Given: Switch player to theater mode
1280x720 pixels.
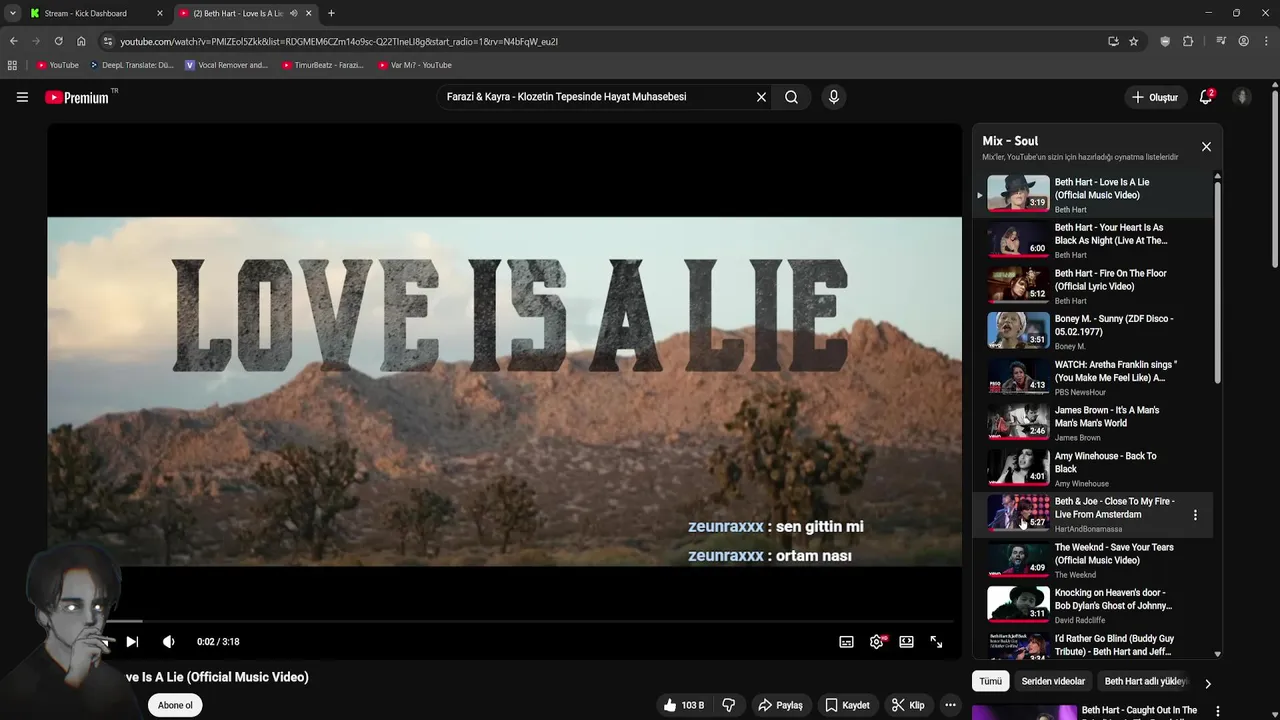Looking at the screenshot, I should click(x=906, y=642).
